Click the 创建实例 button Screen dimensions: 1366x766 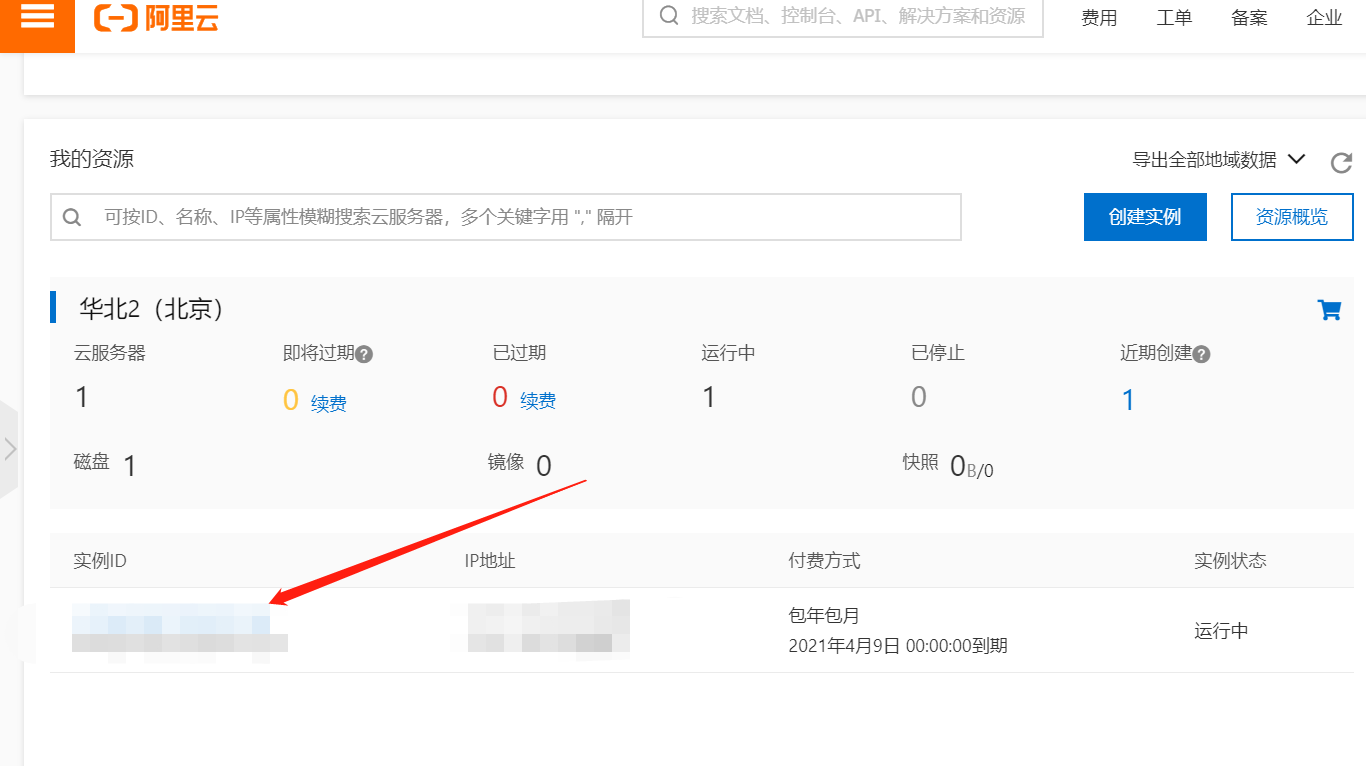click(1145, 217)
